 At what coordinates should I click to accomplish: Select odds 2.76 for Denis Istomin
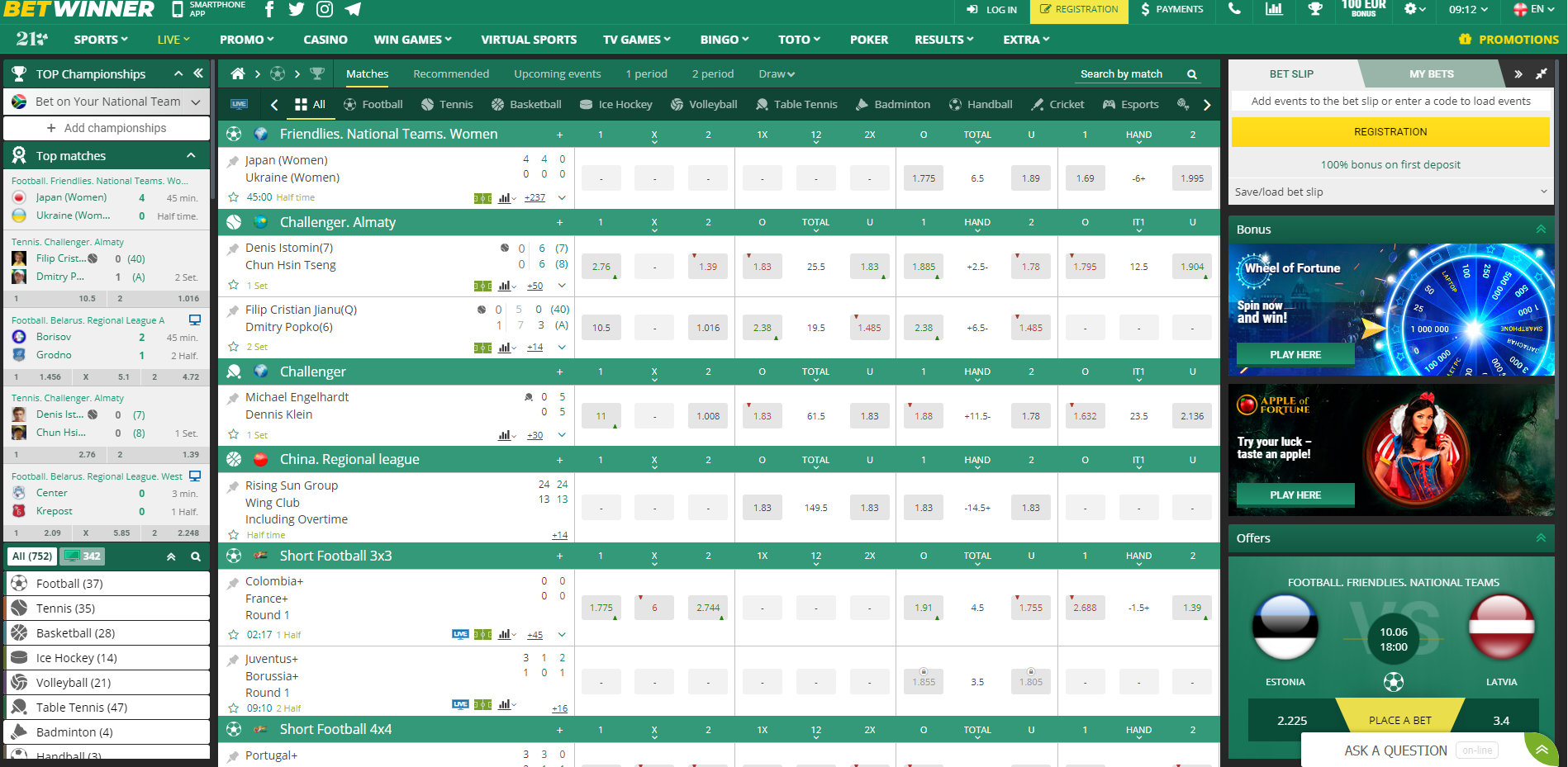(x=601, y=267)
